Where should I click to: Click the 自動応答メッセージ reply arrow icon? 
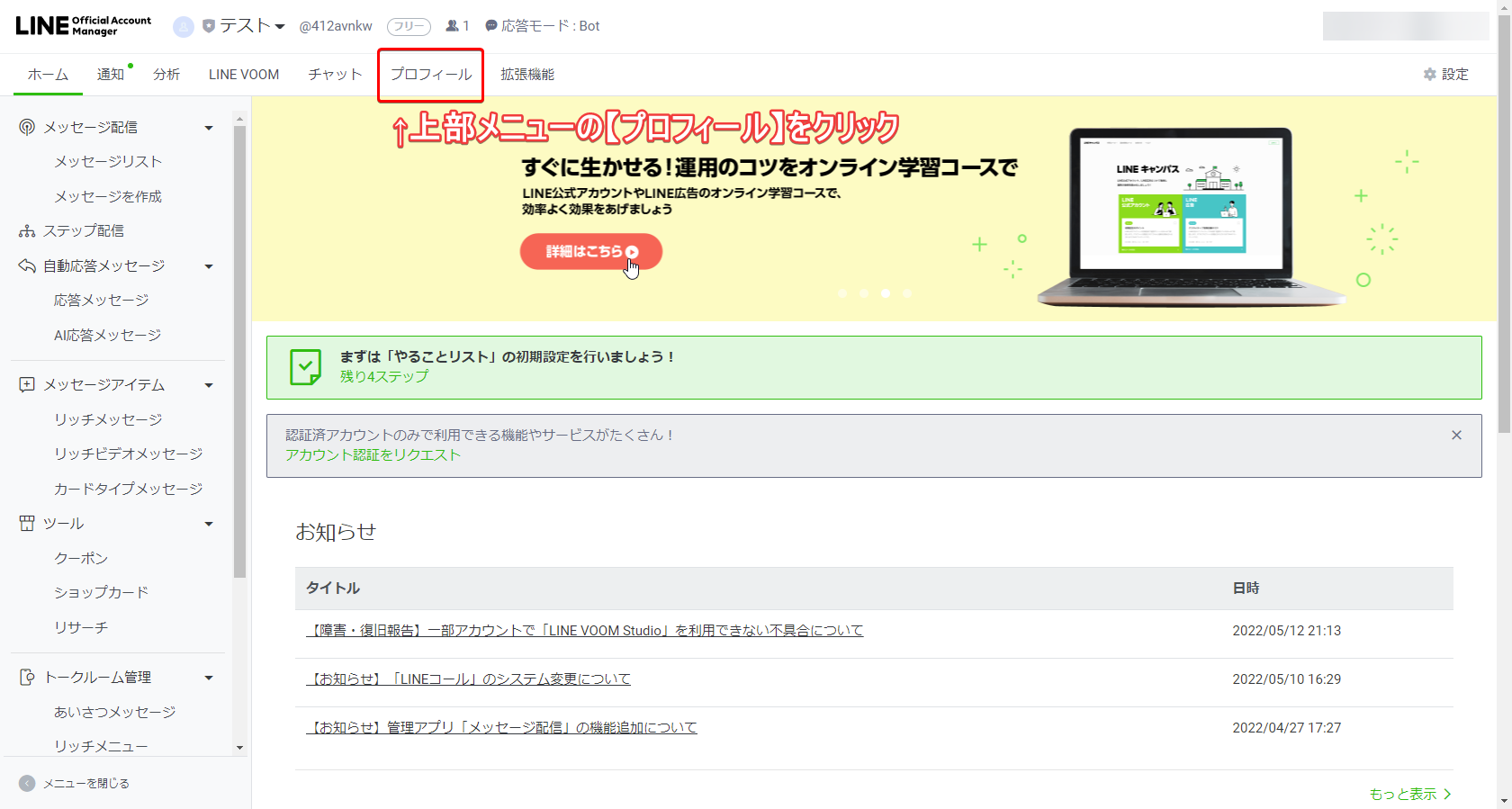click(x=27, y=266)
